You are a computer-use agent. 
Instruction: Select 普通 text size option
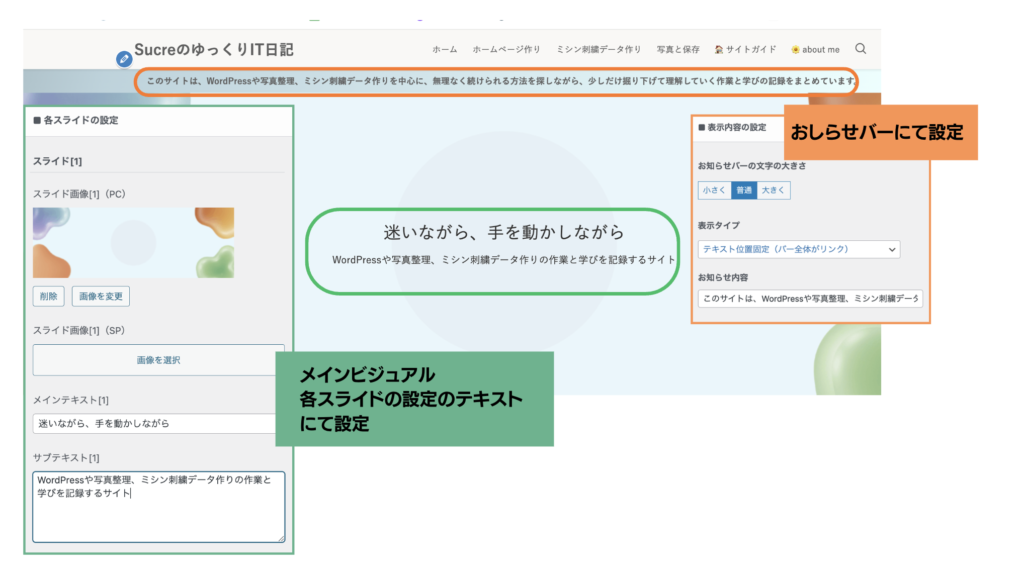coord(744,190)
